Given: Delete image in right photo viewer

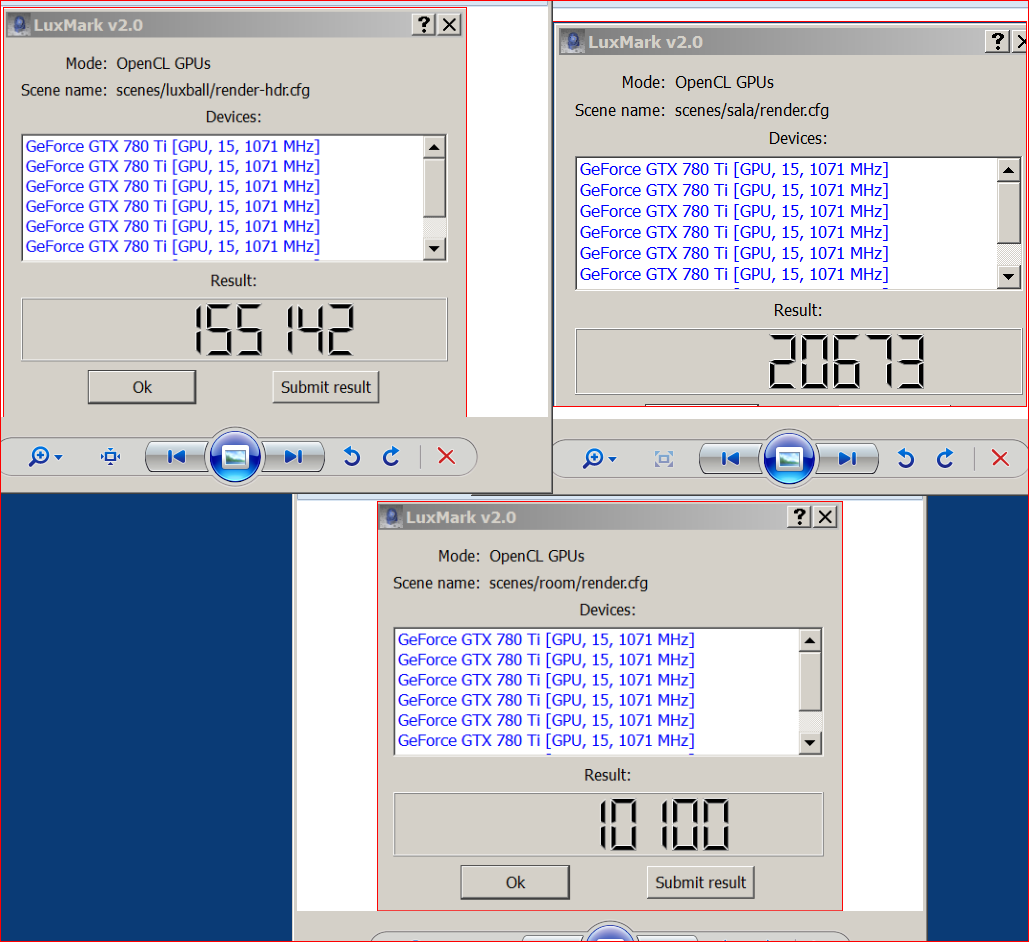Looking at the screenshot, I should (1000, 458).
